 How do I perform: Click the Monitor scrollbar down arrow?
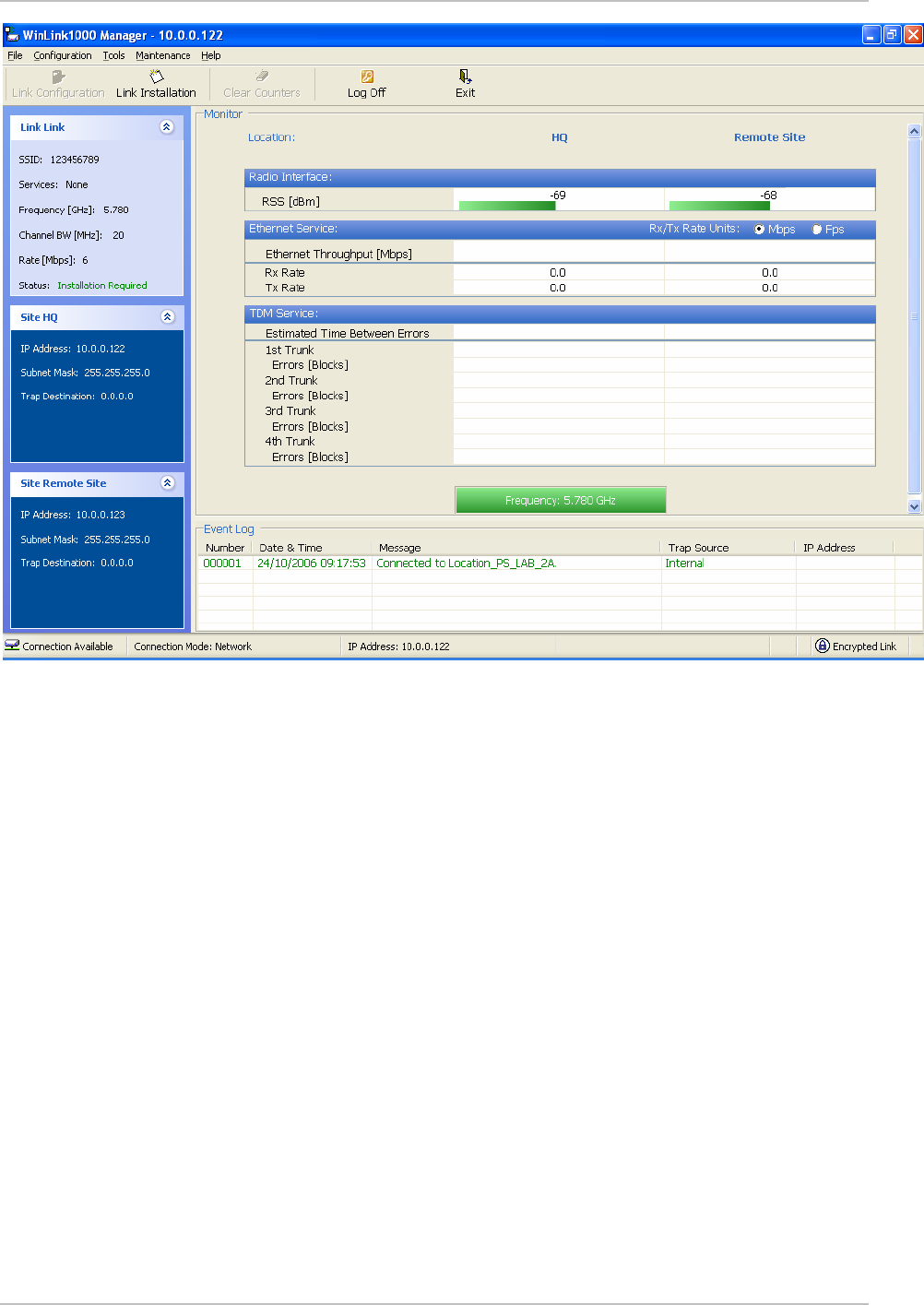(x=915, y=506)
